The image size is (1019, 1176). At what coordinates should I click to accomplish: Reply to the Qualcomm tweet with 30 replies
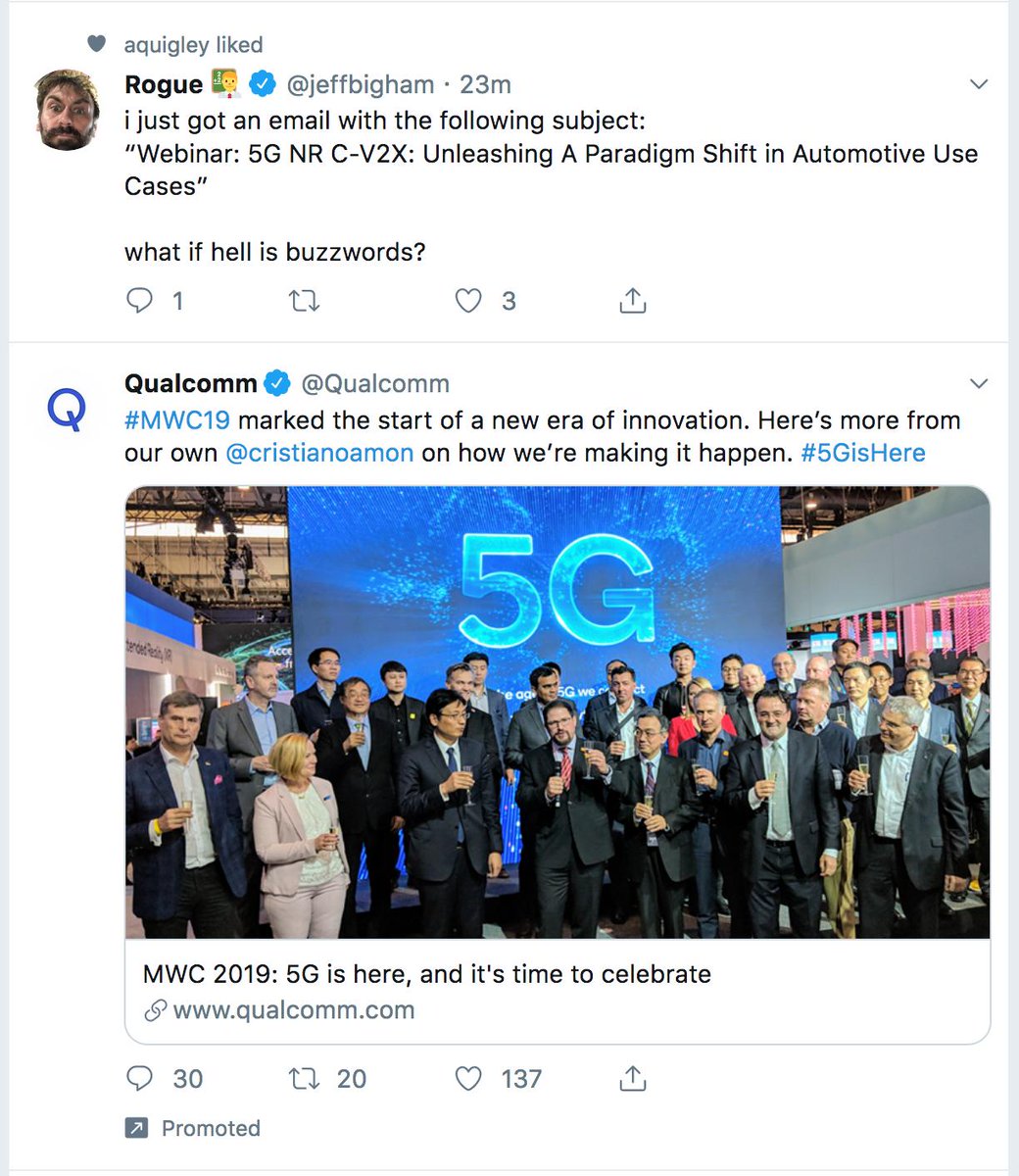(140, 1079)
